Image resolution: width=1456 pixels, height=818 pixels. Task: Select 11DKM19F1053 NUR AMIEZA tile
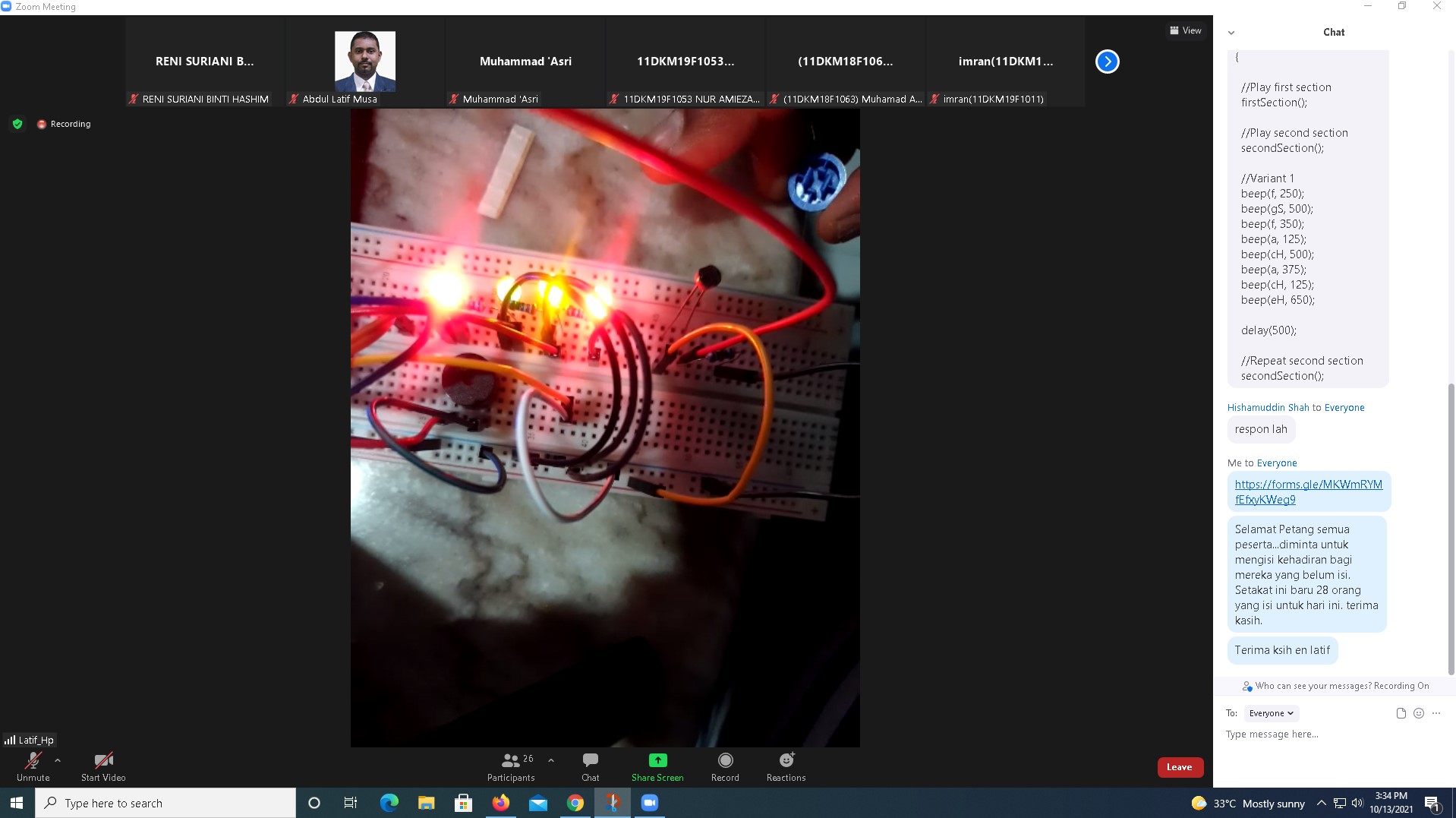685,62
